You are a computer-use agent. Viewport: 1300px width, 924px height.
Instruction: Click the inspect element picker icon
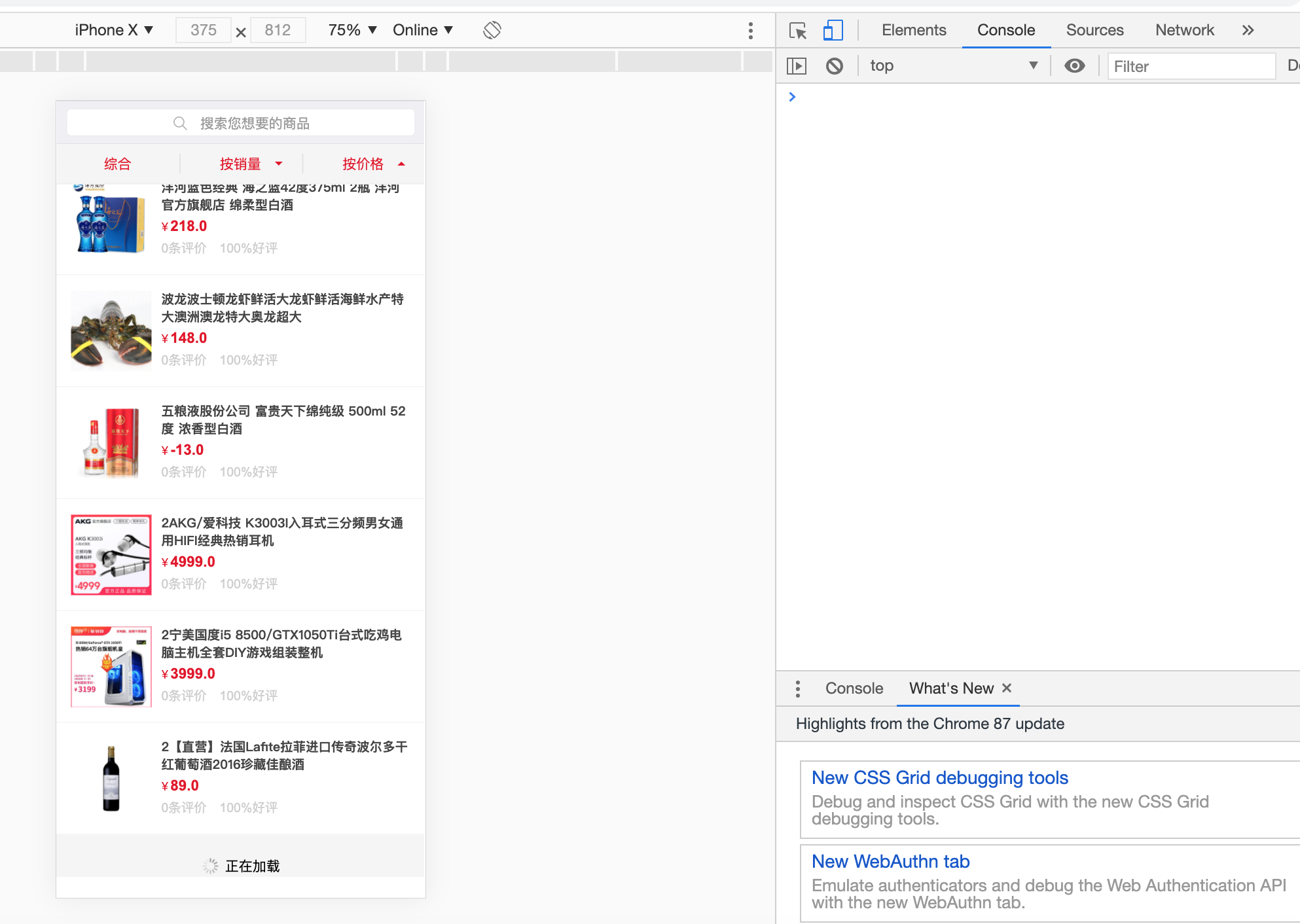(x=798, y=30)
